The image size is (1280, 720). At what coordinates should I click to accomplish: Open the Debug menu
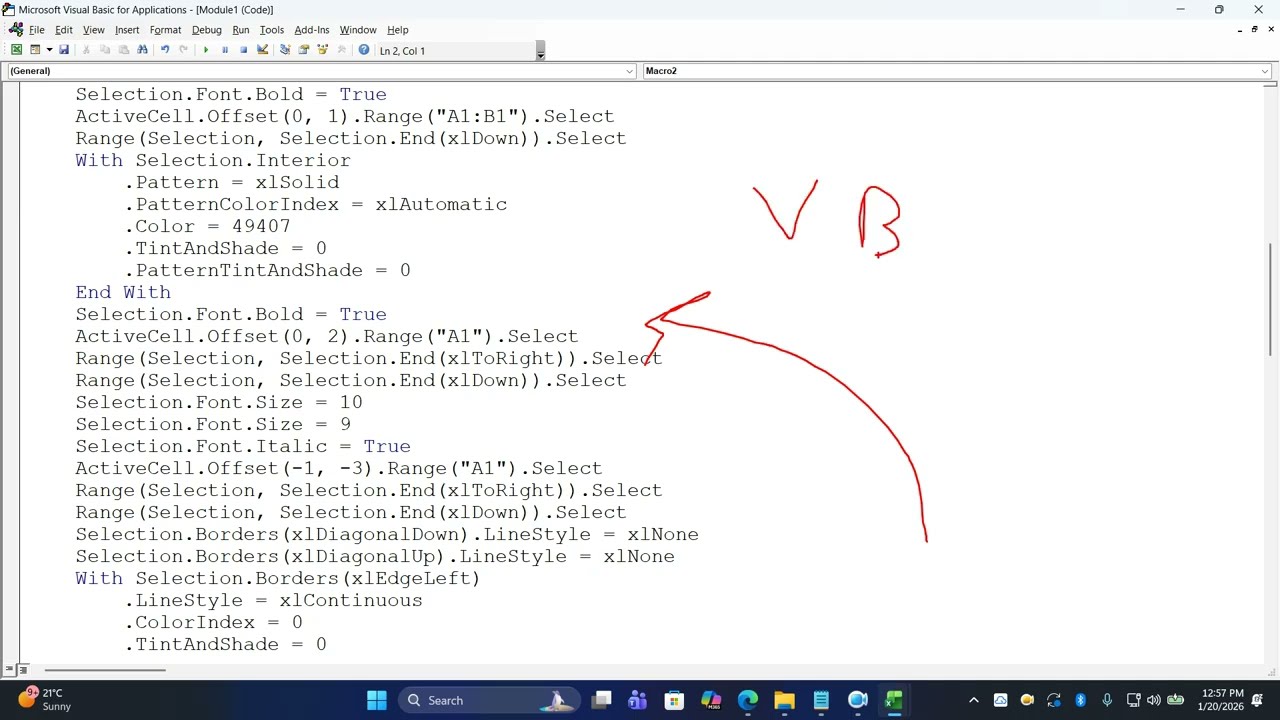click(x=207, y=30)
